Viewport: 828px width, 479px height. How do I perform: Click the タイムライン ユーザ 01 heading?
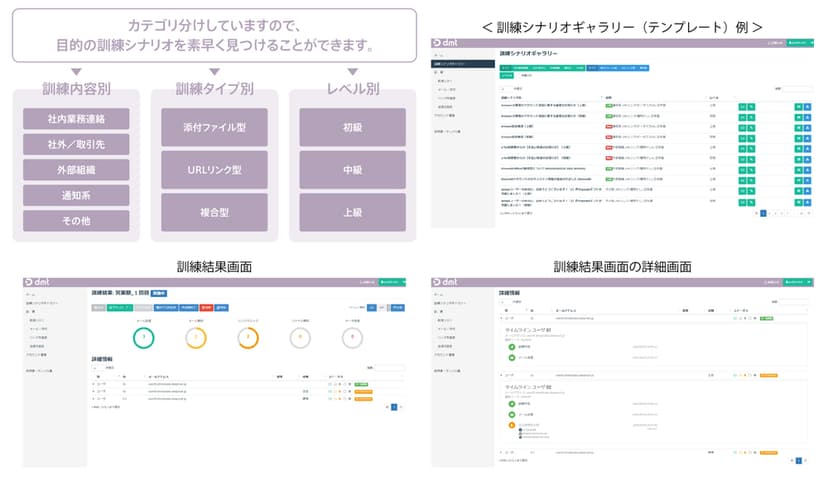click(x=528, y=330)
